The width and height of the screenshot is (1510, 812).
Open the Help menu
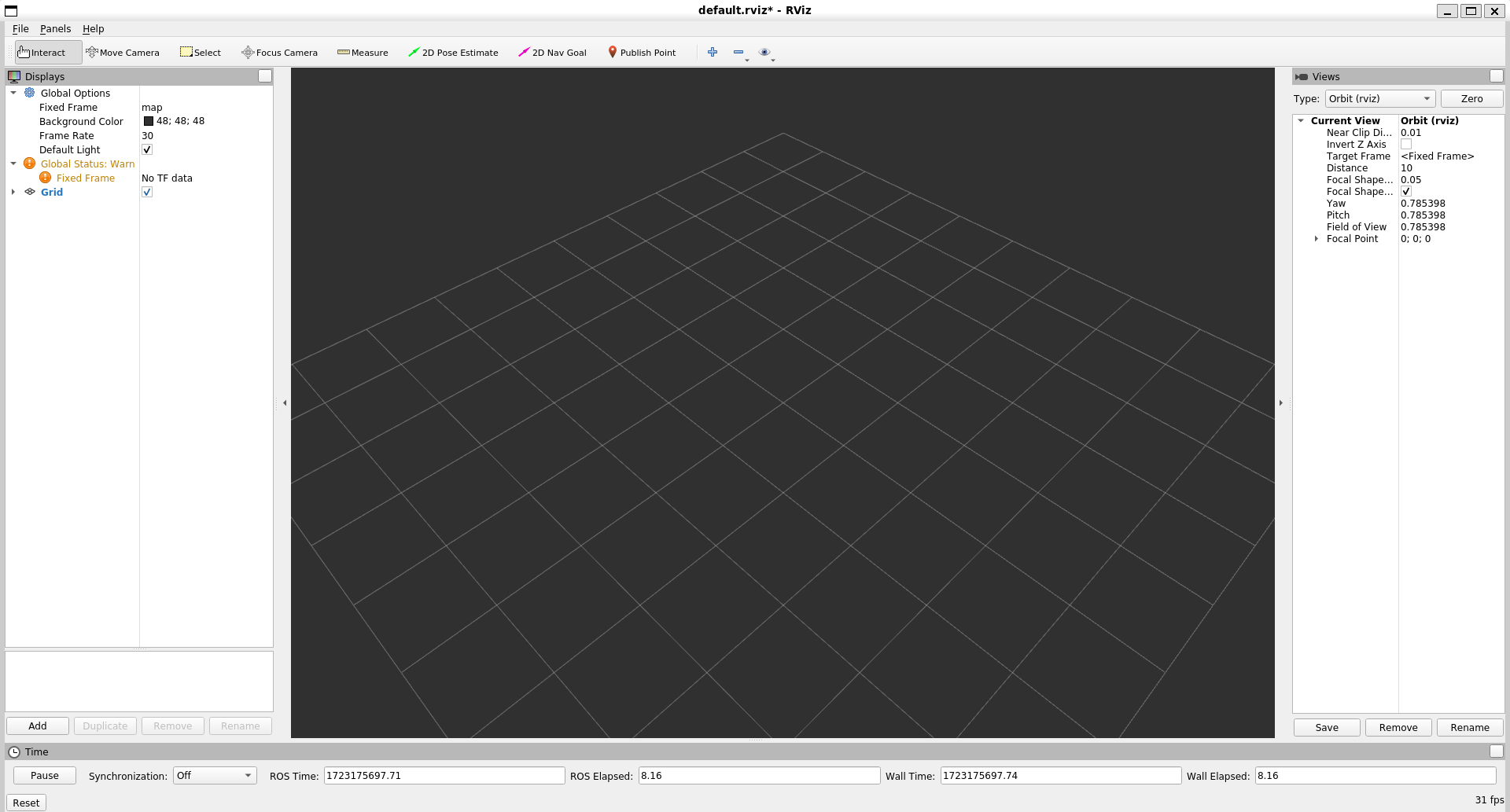coord(94,29)
